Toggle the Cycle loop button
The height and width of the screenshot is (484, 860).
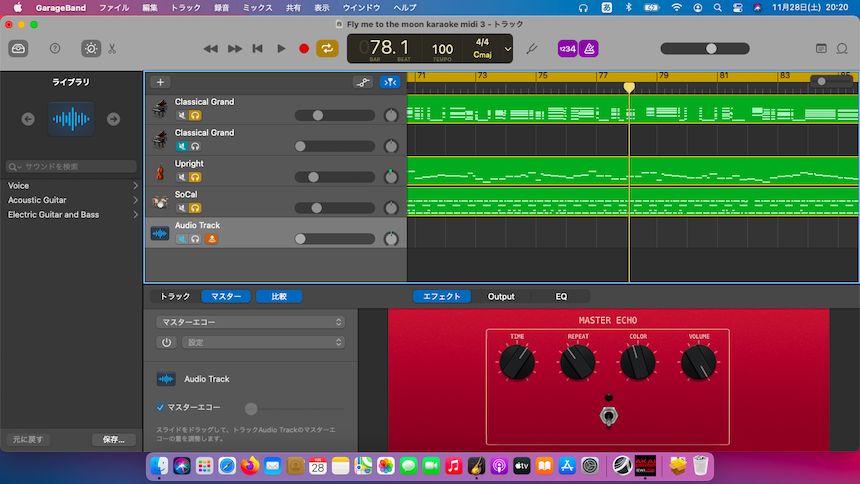327,49
